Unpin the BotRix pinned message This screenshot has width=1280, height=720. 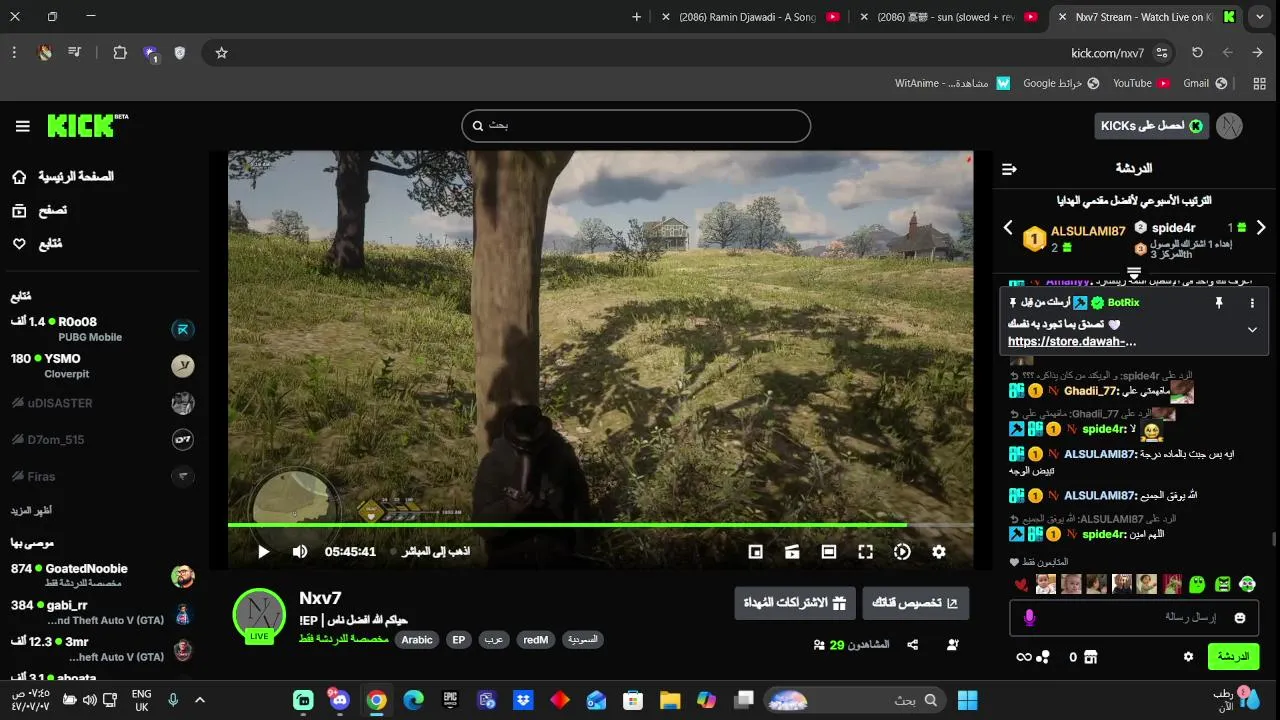point(1219,302)
